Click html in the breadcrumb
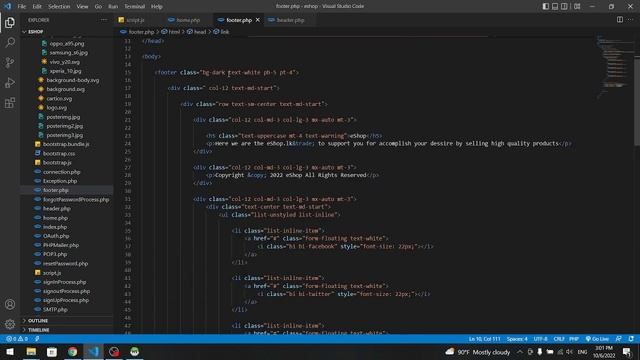Screen dimensions: 640x360 [x=174, y=32]
